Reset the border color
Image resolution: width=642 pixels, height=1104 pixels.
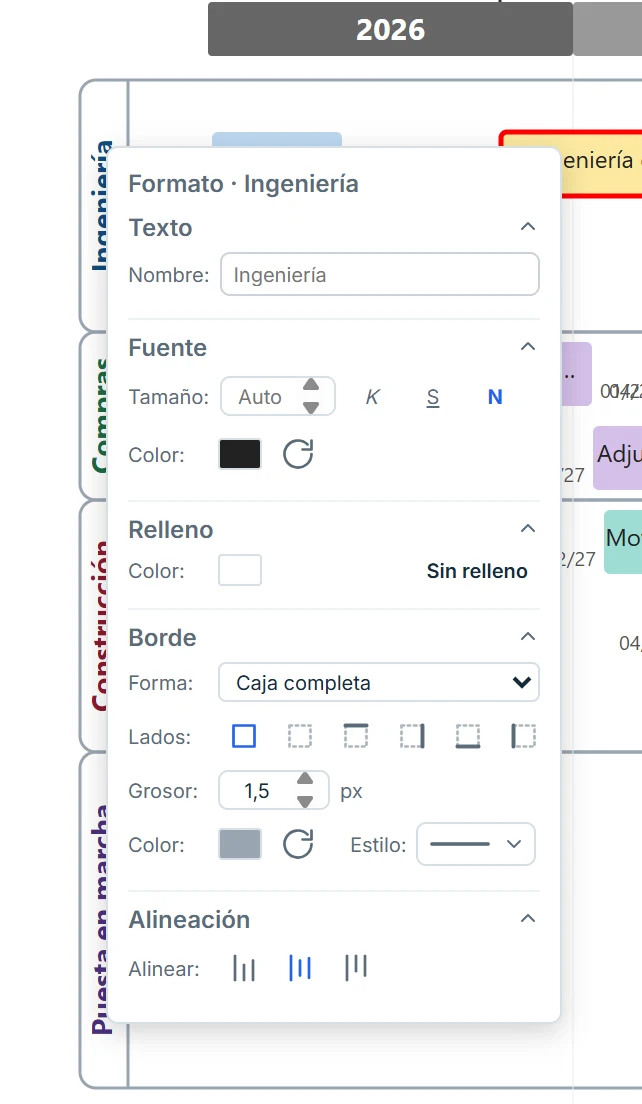pos(298,843)
